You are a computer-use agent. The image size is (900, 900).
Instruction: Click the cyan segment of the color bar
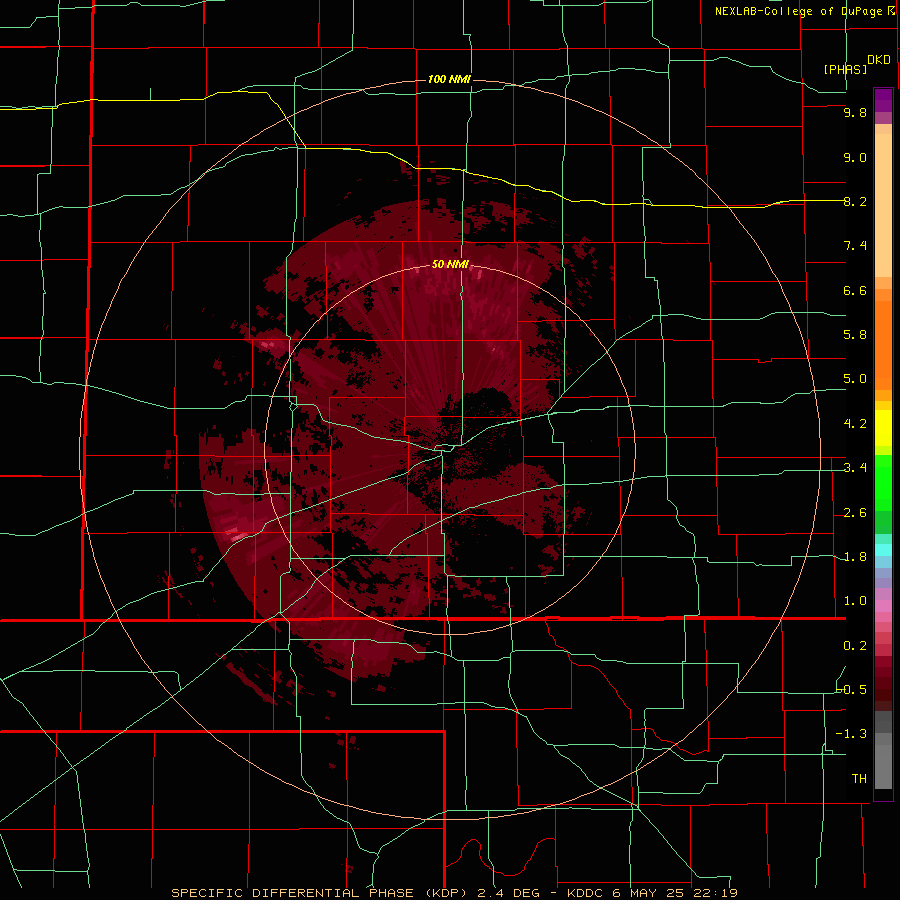click(x=883, y=550)
